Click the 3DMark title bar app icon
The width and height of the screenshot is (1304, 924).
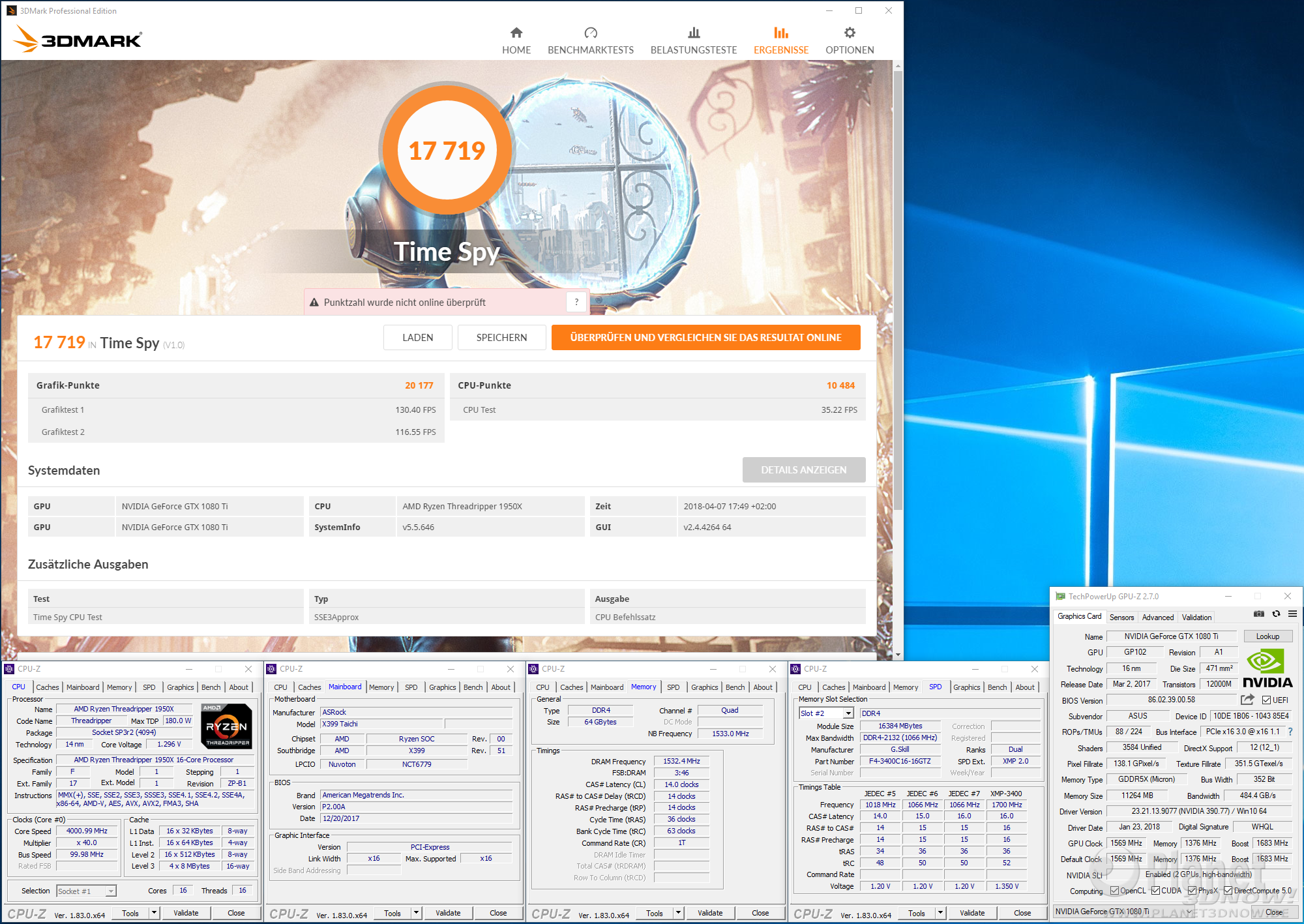pyautogui.click(x=11, y=10)
